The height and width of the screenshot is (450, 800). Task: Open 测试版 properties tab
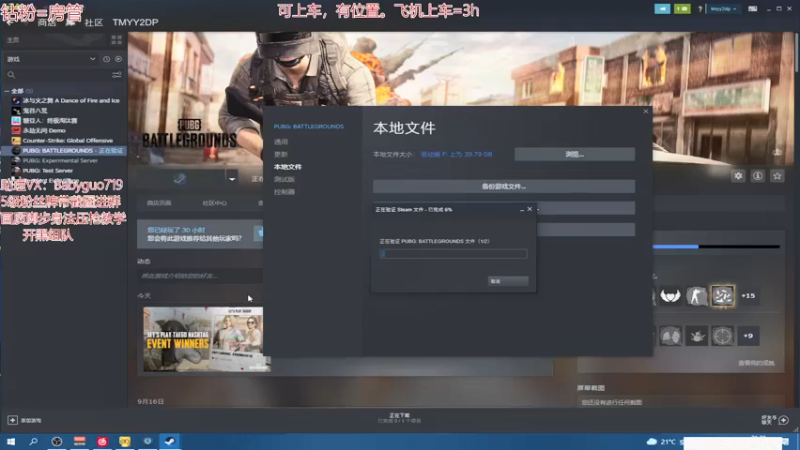point(284,179)
